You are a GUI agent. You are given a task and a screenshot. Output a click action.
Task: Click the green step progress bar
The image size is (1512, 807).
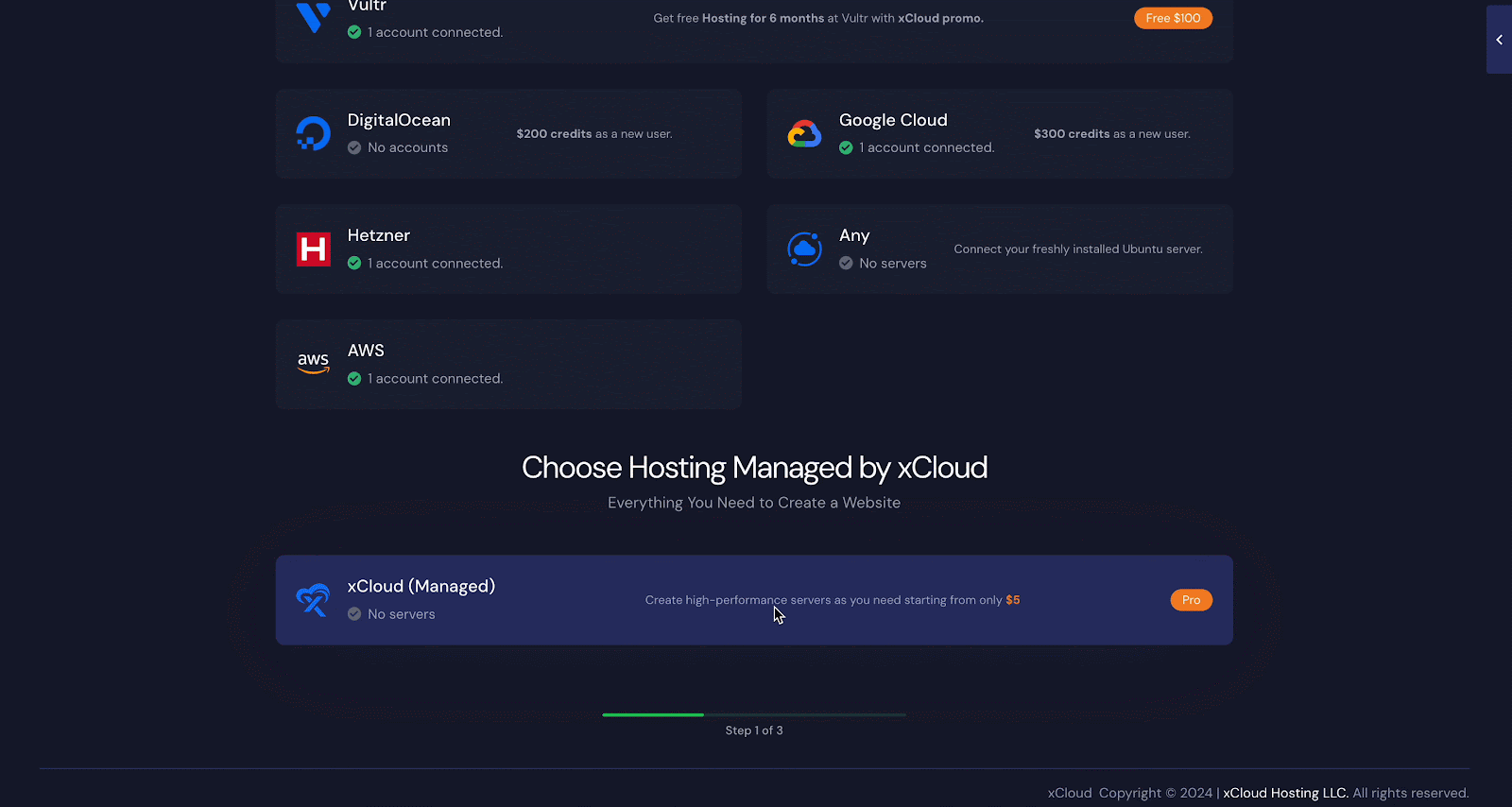click(653, 714)
